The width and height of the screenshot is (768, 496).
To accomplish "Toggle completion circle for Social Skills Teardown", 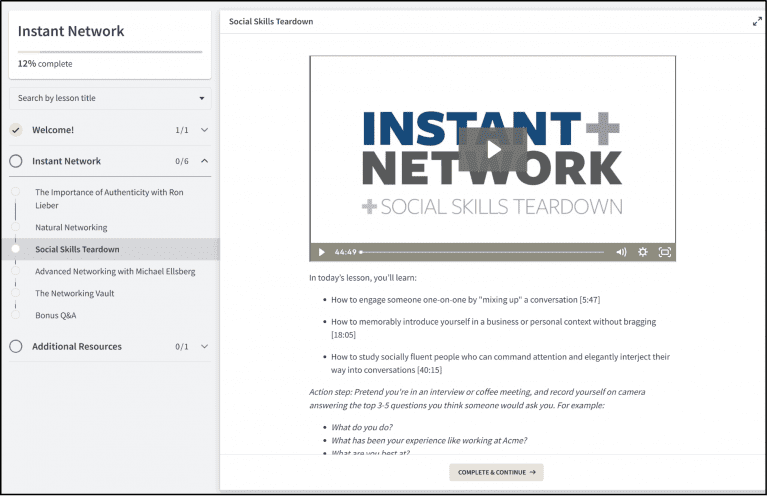I will (x=16, y=249).
